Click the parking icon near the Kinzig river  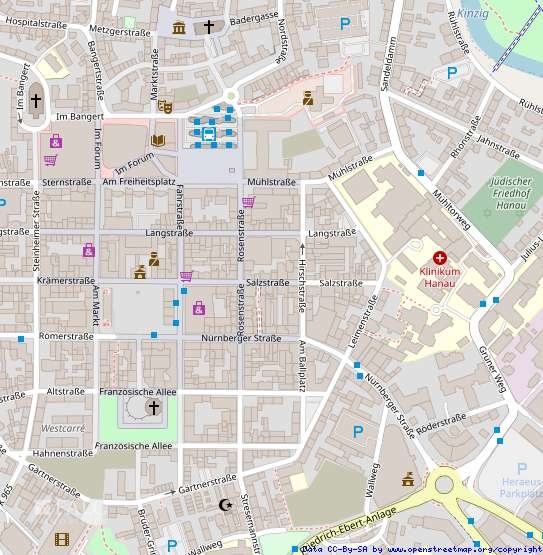pyautogui.click(x=452, y=73)
